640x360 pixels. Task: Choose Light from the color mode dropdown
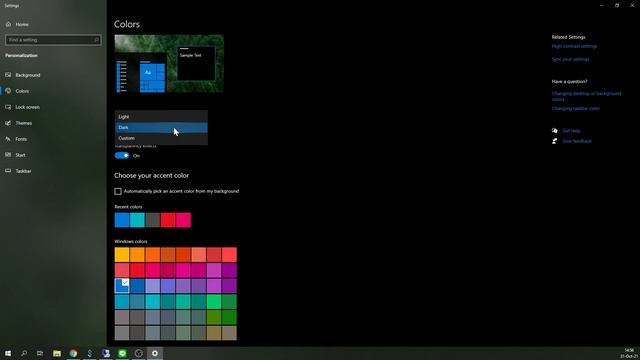[161, 117]
